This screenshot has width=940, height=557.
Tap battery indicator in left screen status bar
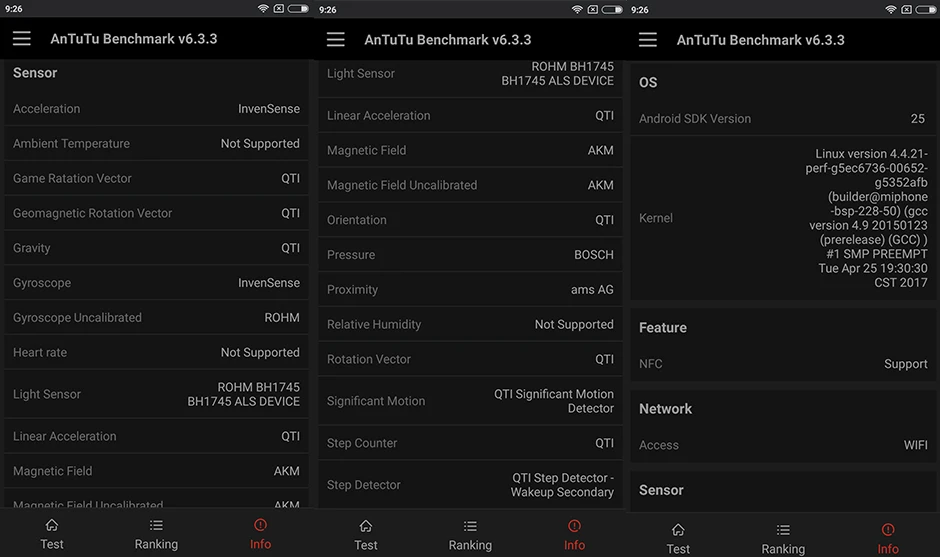pyautogui.click(x=298, y=8)
